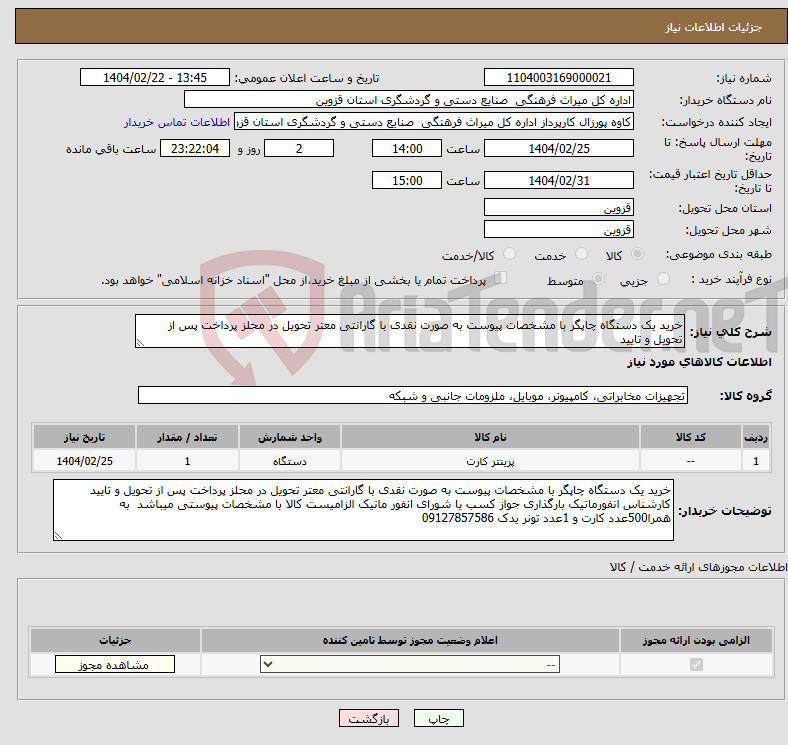788x745 pixels.
Task: Click the شماره نیاز field 1104003169000021
Action: point(558,77)
